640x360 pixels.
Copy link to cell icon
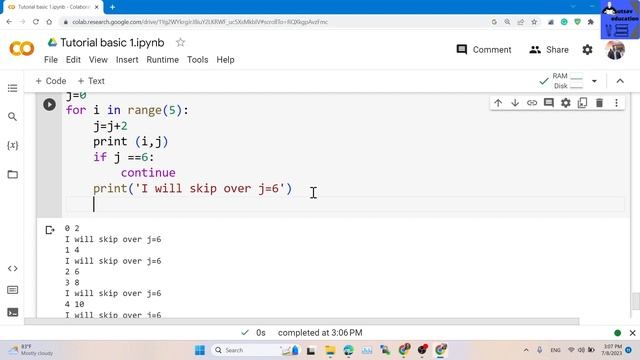click(532, 103)
